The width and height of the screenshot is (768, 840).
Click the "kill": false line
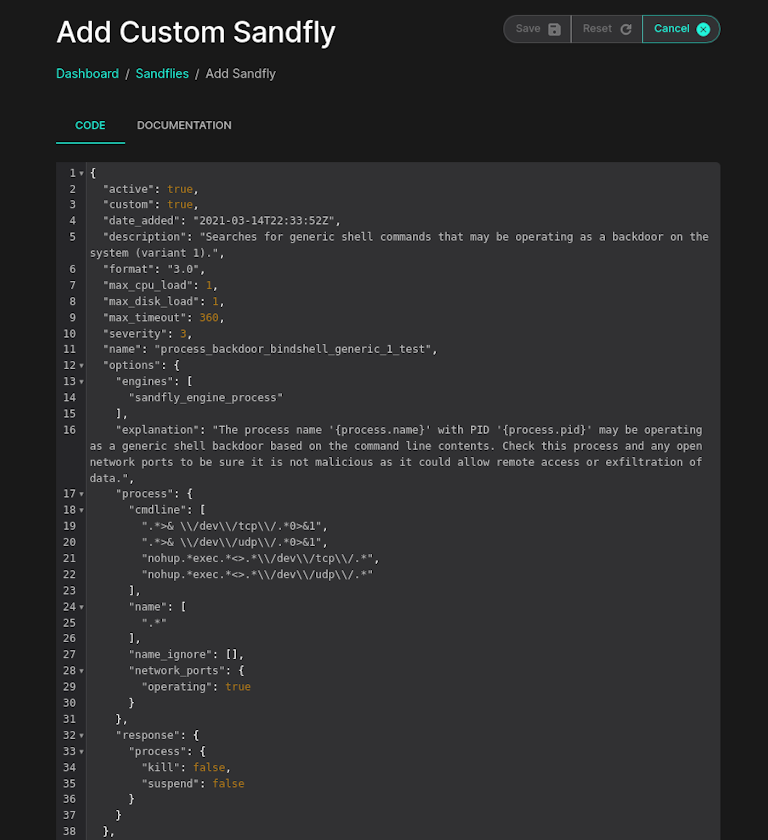(x=186, y=768)
